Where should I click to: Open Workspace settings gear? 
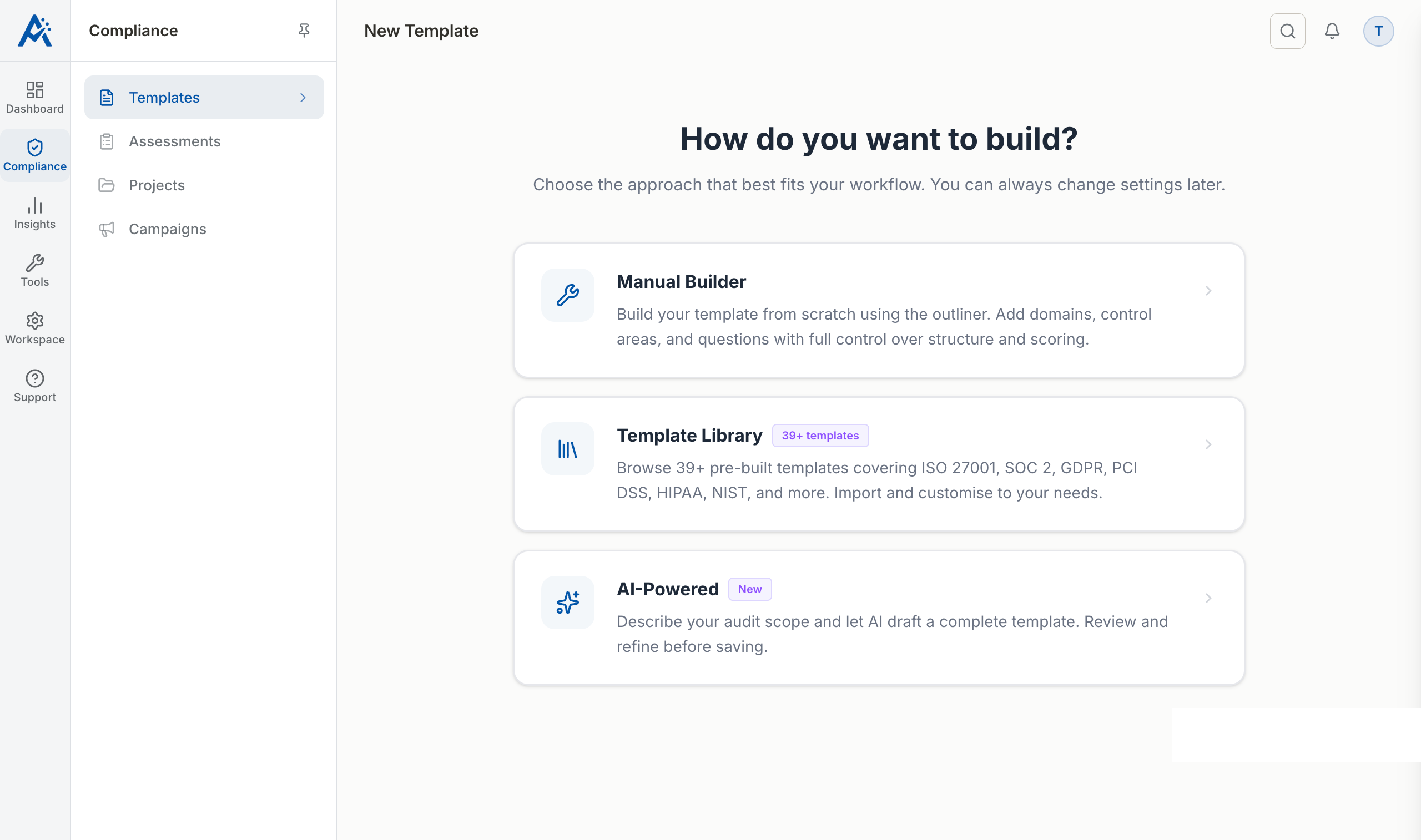(34, 328)
